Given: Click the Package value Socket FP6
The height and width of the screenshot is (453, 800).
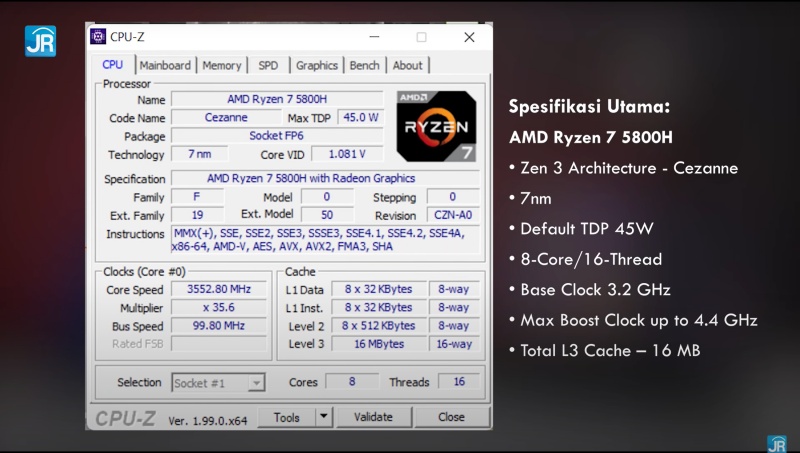Looking at the screenshot, I should 277,136.
